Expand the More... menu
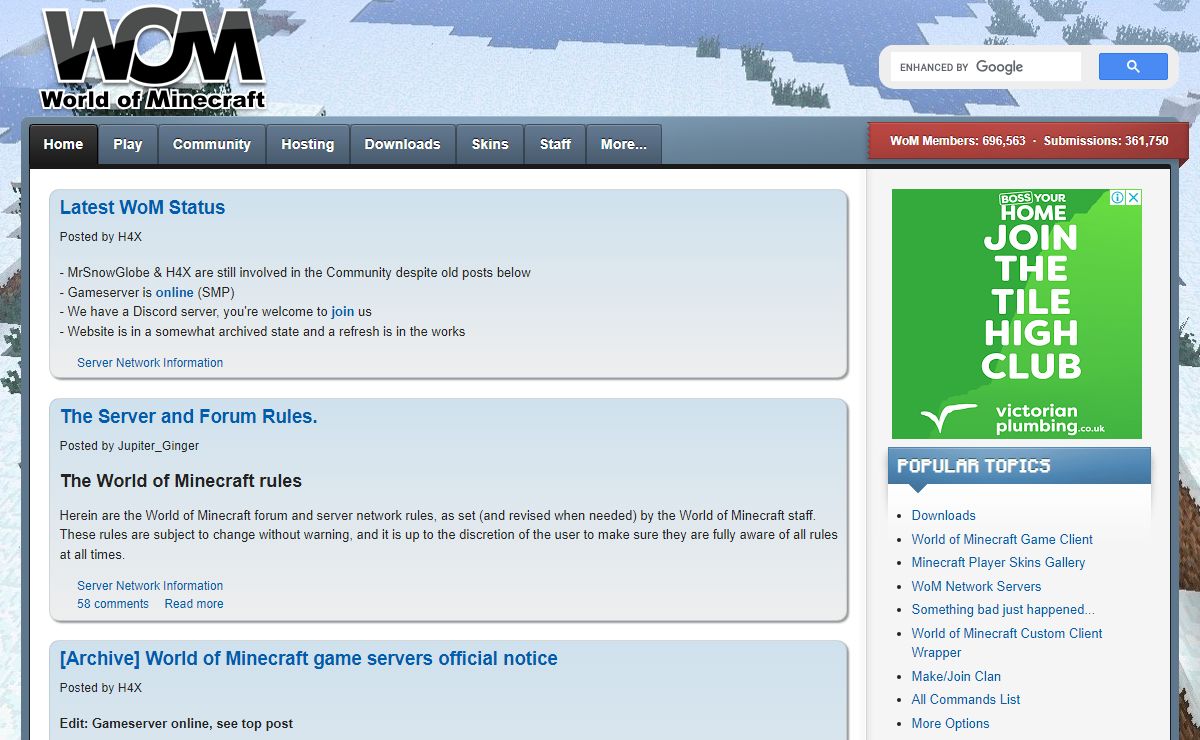 tap(623, 144)
